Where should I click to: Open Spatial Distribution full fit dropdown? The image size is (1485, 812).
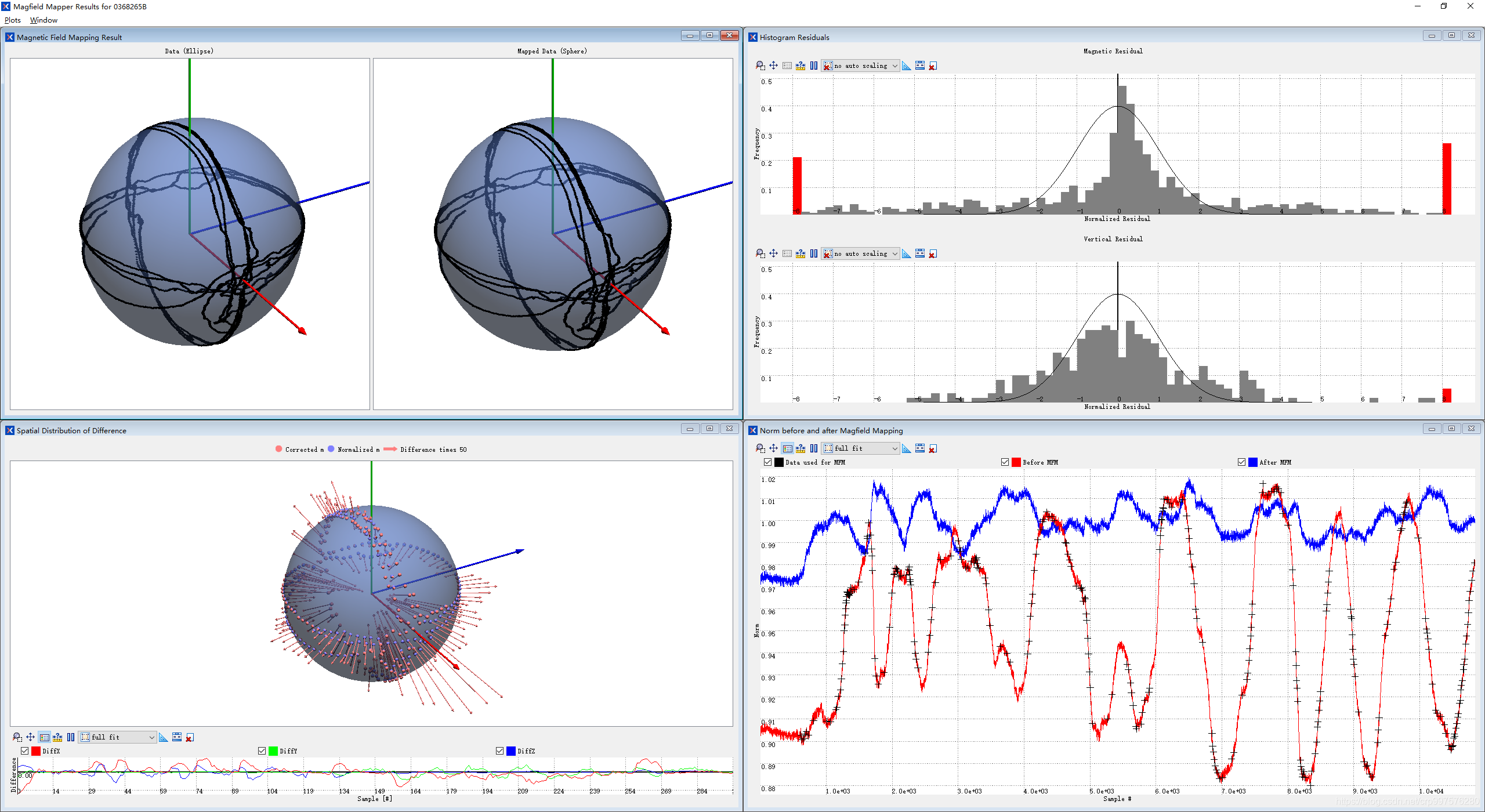coord(118,737)
